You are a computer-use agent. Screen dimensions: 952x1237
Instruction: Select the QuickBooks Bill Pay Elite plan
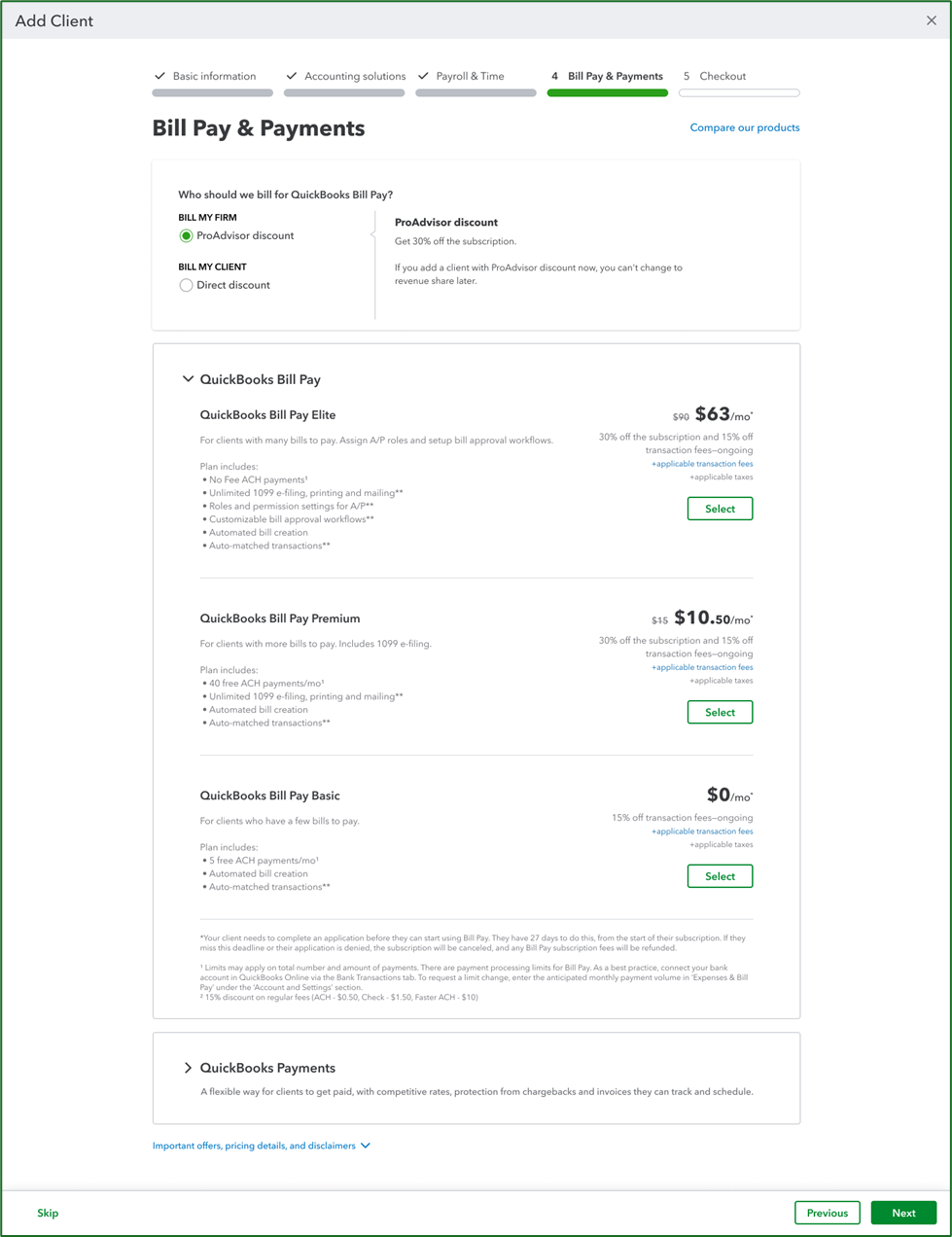tap(720, 508)
